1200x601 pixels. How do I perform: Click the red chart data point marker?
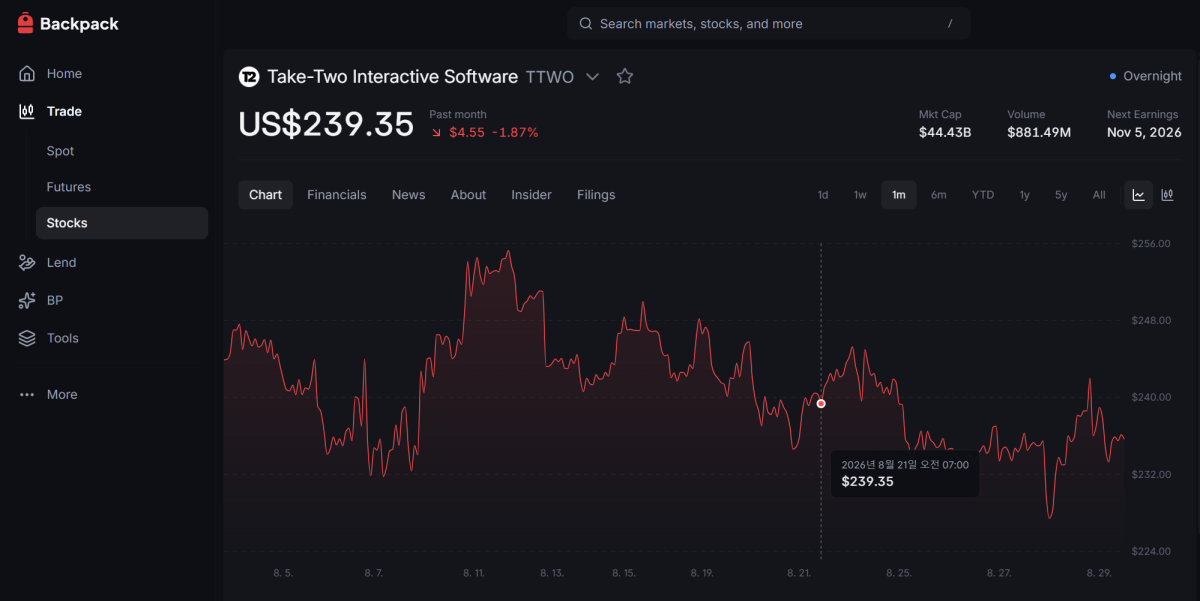coord(821,404)
